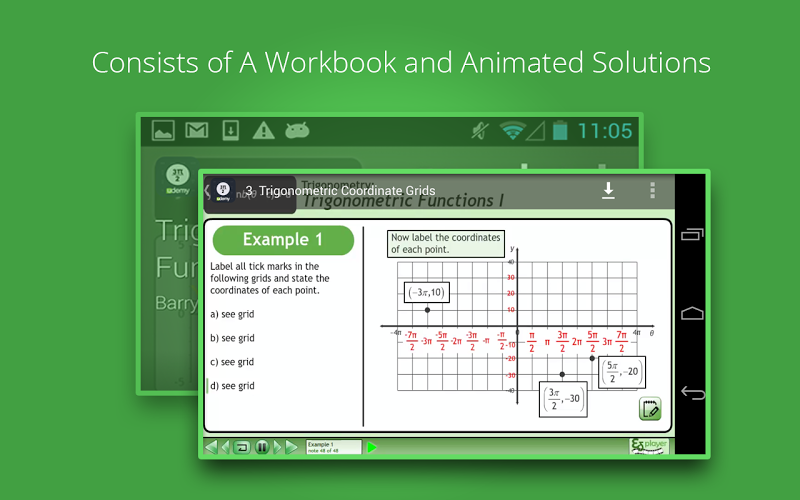Tap the Android home button
Viewport: 800px width, 500px height.
click(692, 313)
